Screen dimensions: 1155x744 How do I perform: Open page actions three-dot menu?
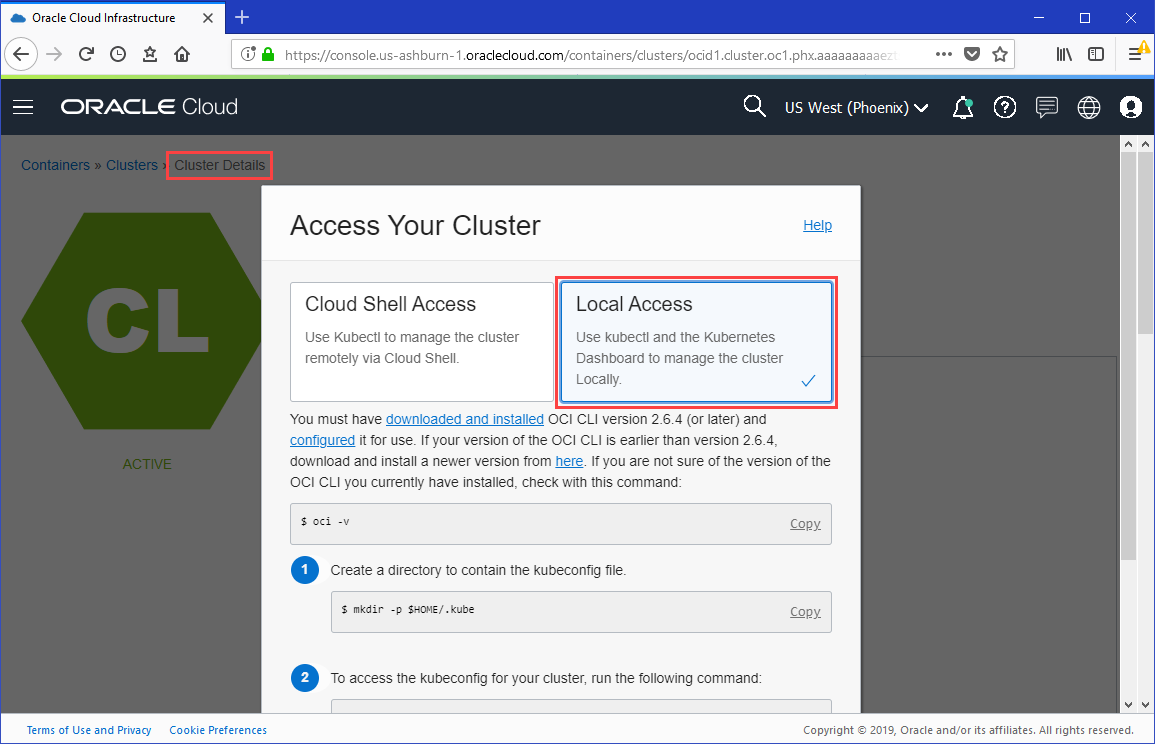point(944,55)
